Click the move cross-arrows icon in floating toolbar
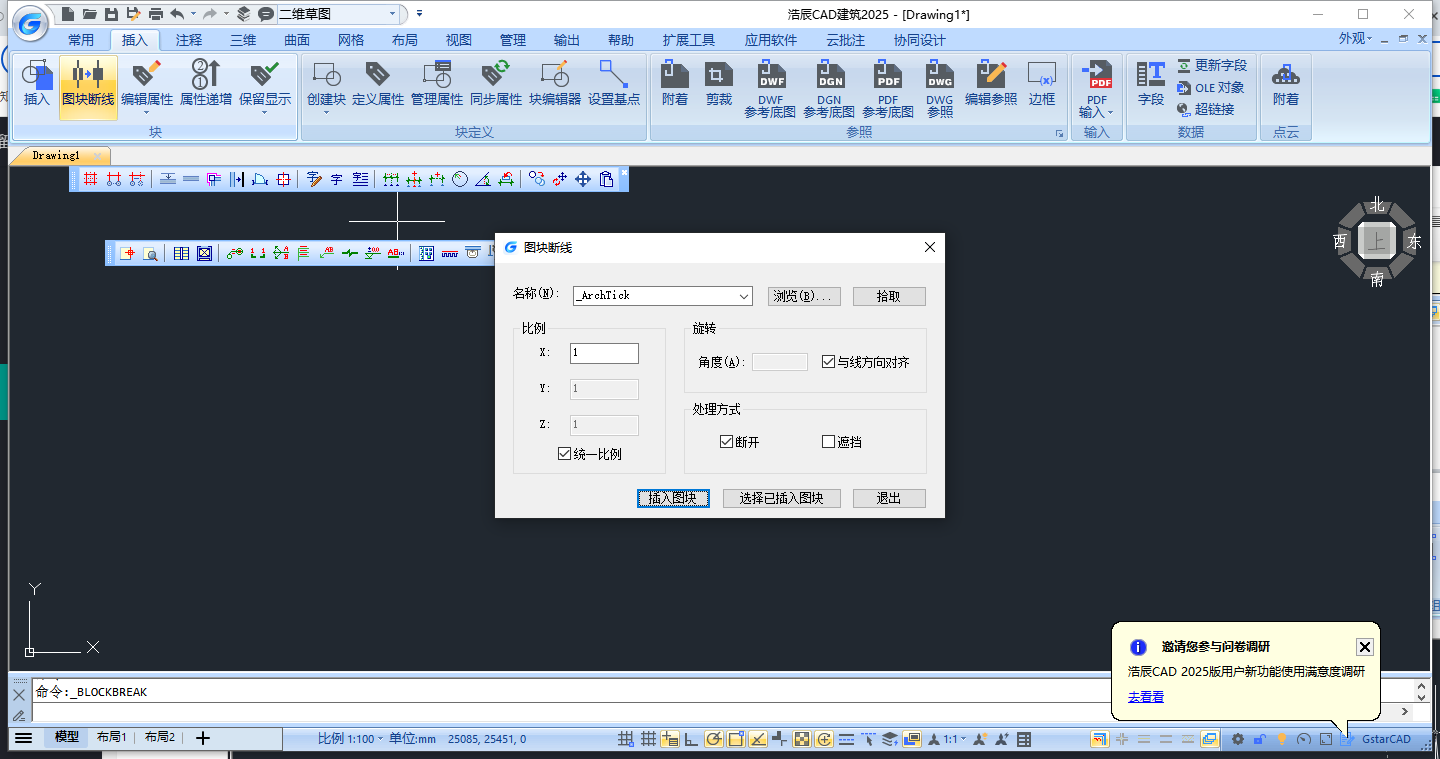1440x759 pixels. point(583,179)
